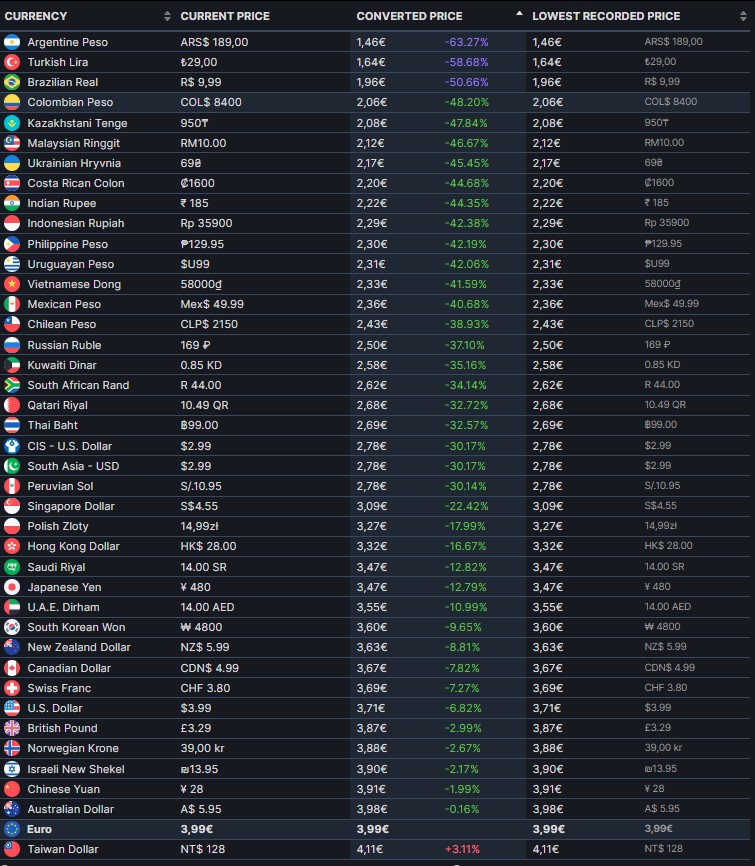Click the +3.11% Taiwan Dollar difference
This screenshot has width=755, height=866.
(x=462, y=849)
